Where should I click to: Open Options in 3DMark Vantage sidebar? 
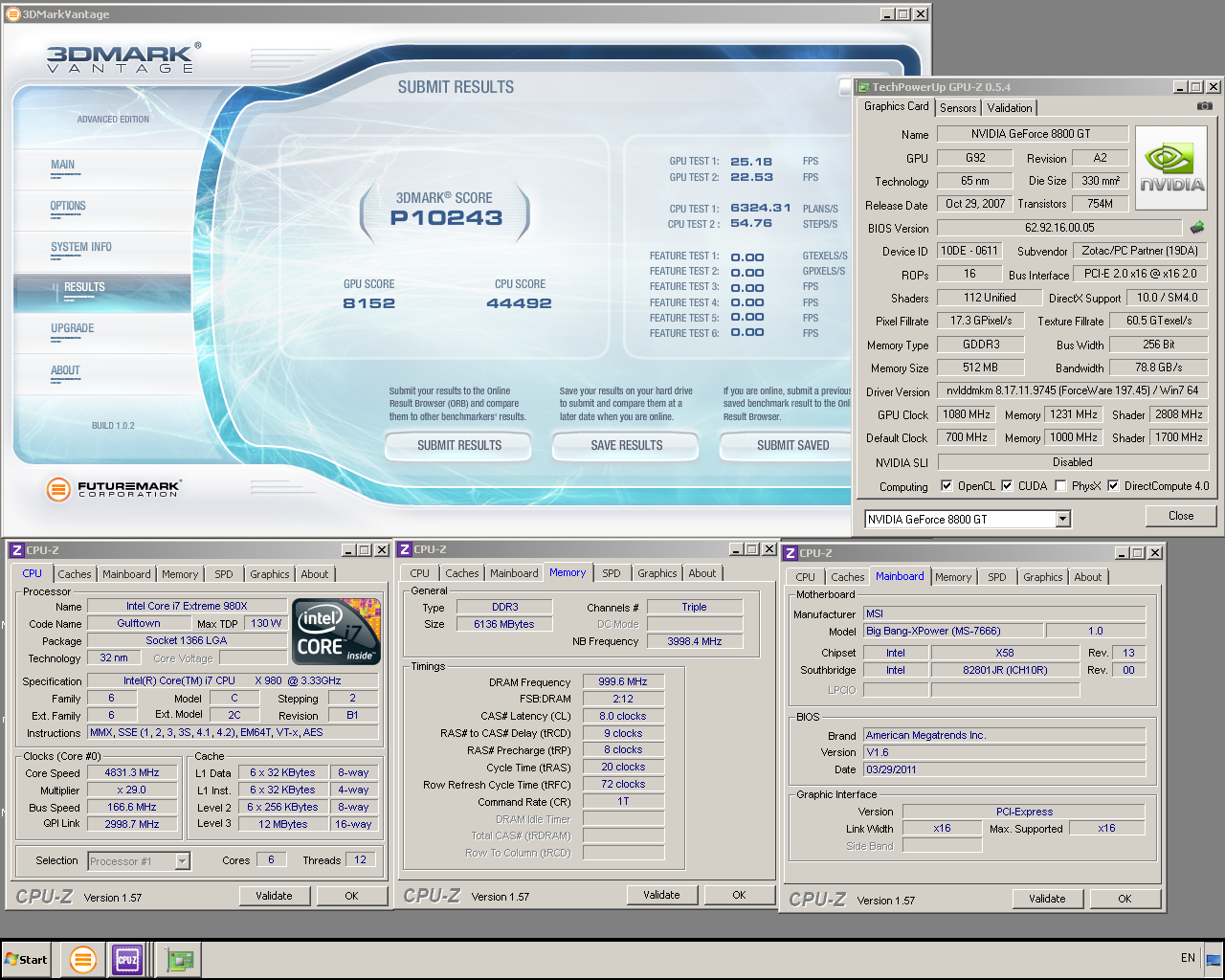point(68,206)
